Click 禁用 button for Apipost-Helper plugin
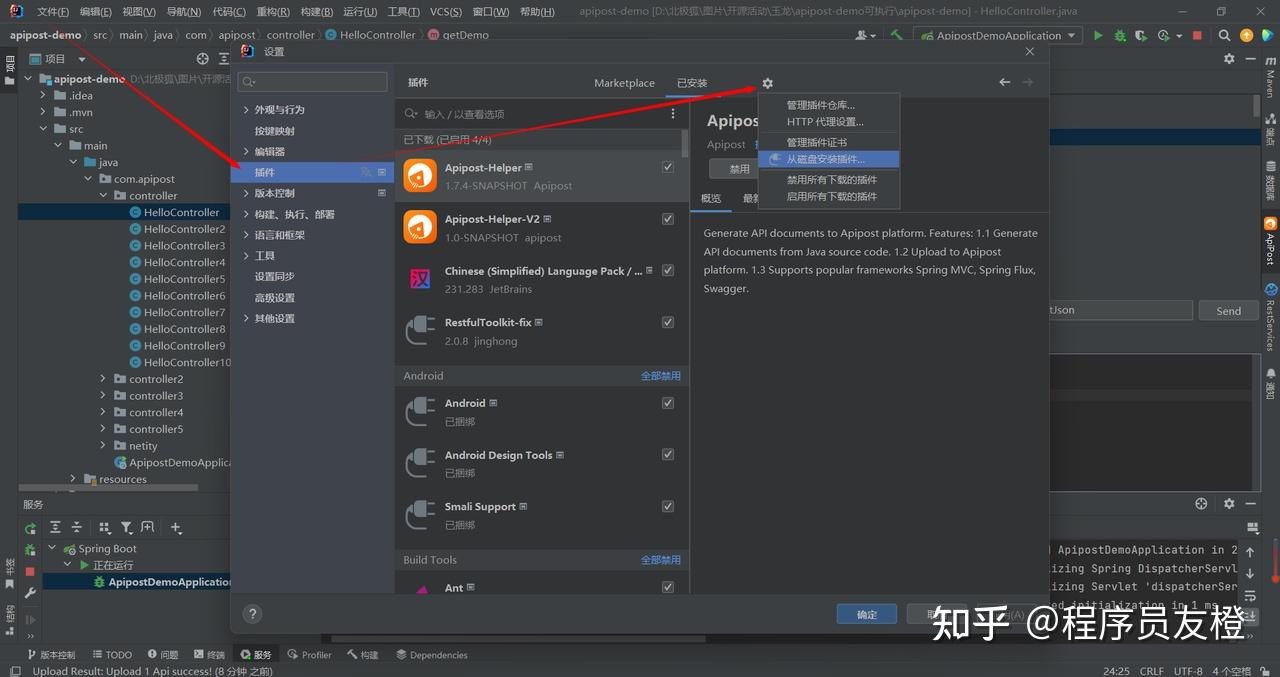The image size is (1280, 677). coord(739,169)
